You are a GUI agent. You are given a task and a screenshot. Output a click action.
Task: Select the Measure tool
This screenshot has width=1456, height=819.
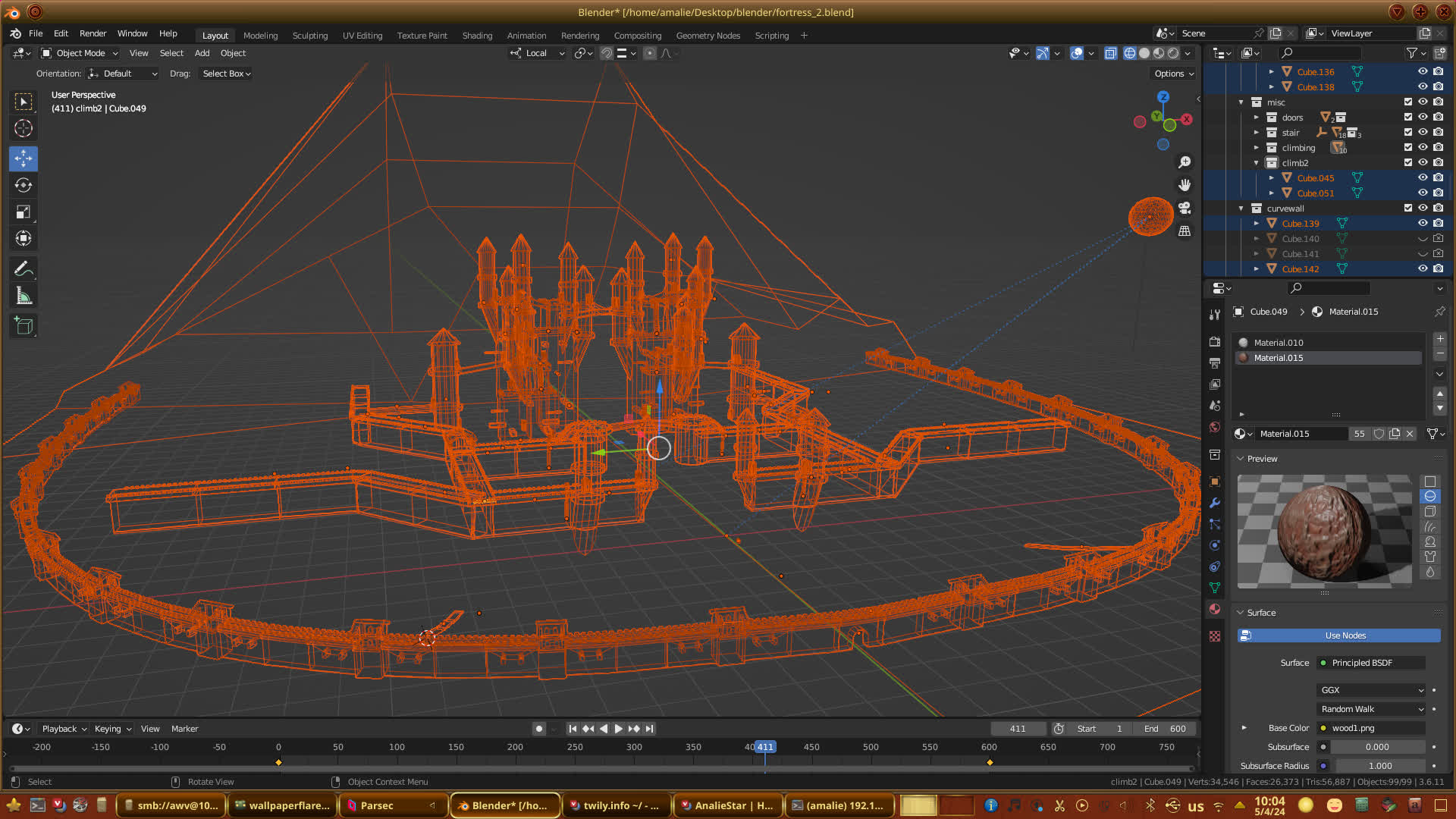[x=24, y=297]
